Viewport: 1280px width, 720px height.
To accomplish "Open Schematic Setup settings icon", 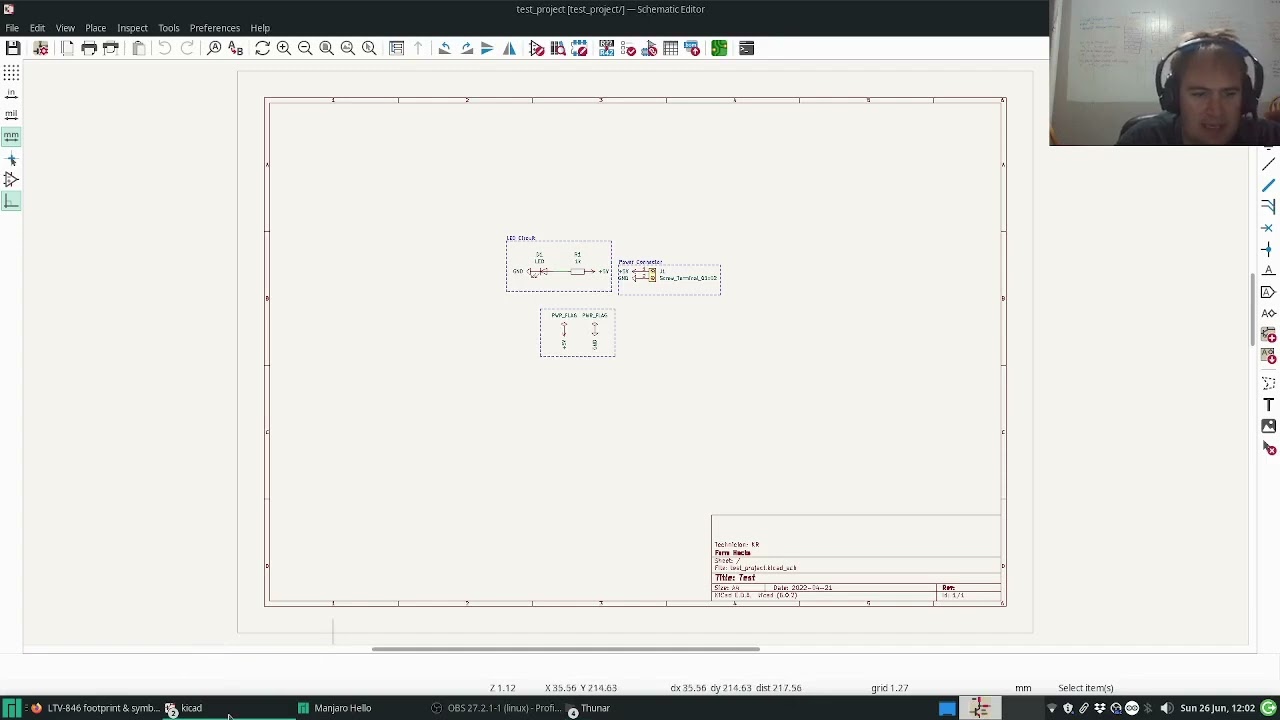I will (41, 48).
